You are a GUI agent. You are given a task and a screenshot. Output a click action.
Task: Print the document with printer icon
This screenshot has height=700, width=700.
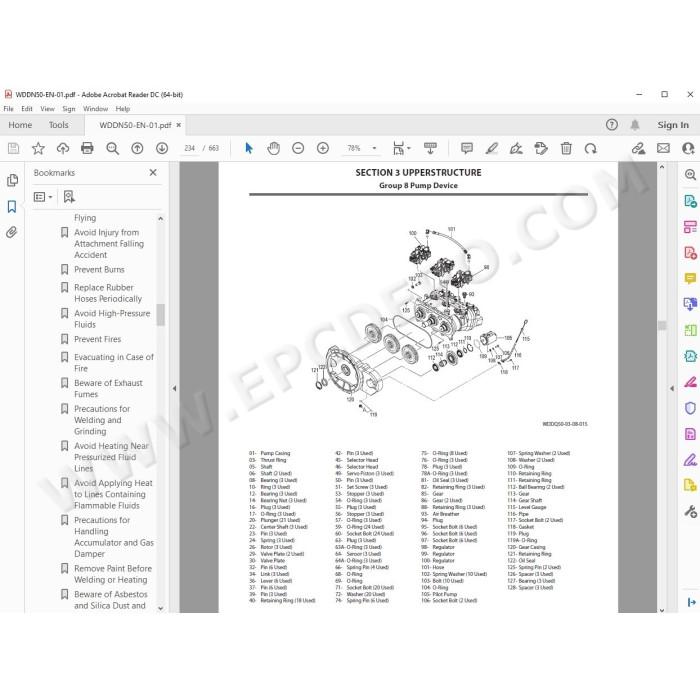click(x=87, y=148)
